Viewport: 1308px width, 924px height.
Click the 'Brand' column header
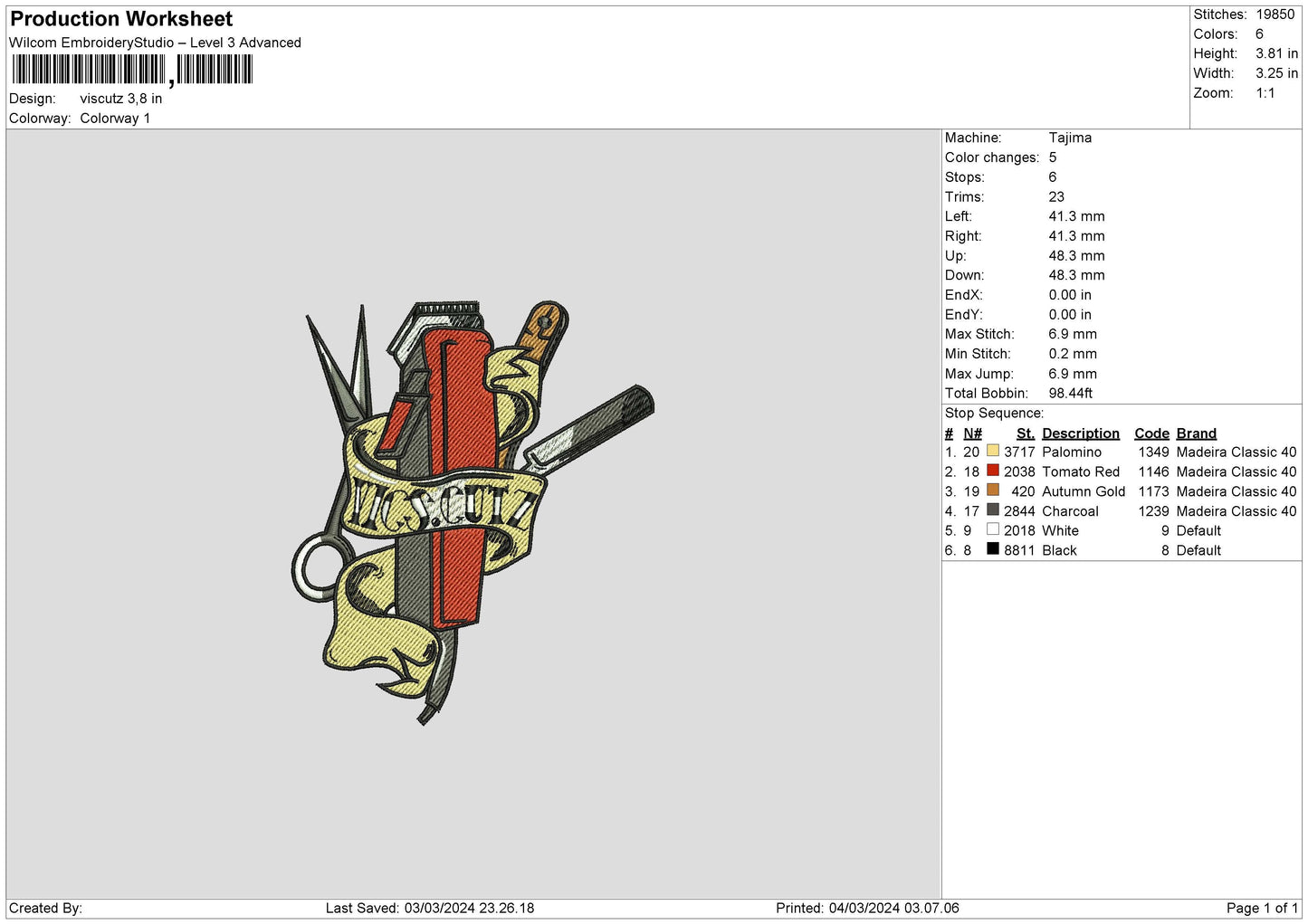(x=1196, y=433)
